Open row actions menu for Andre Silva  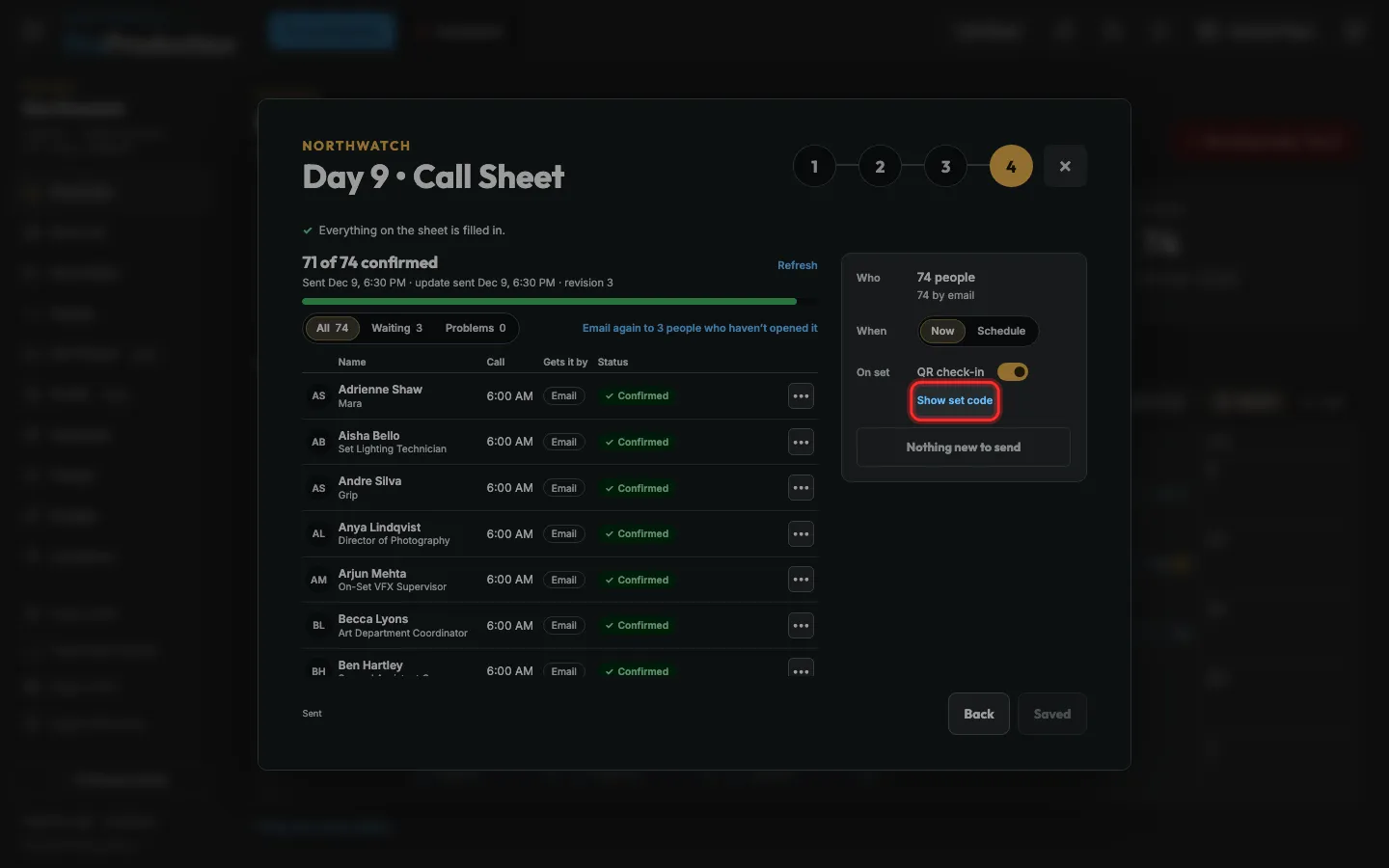pyautogui.click(x=801, y=488)
